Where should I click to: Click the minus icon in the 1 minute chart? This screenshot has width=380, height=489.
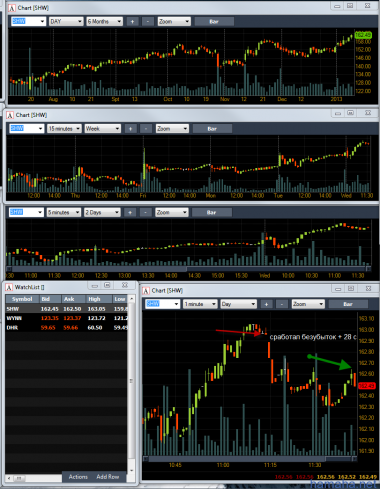[282, 304]
